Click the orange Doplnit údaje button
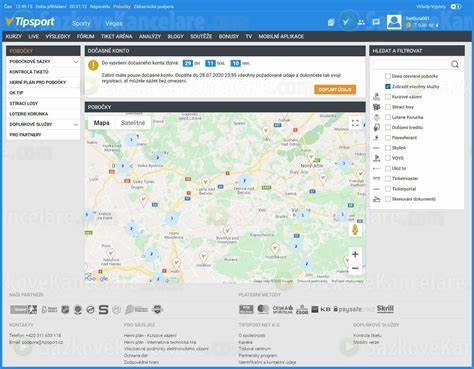Image resolution: width=474 pixels, height=369 pixels. [x=335, y=90]
